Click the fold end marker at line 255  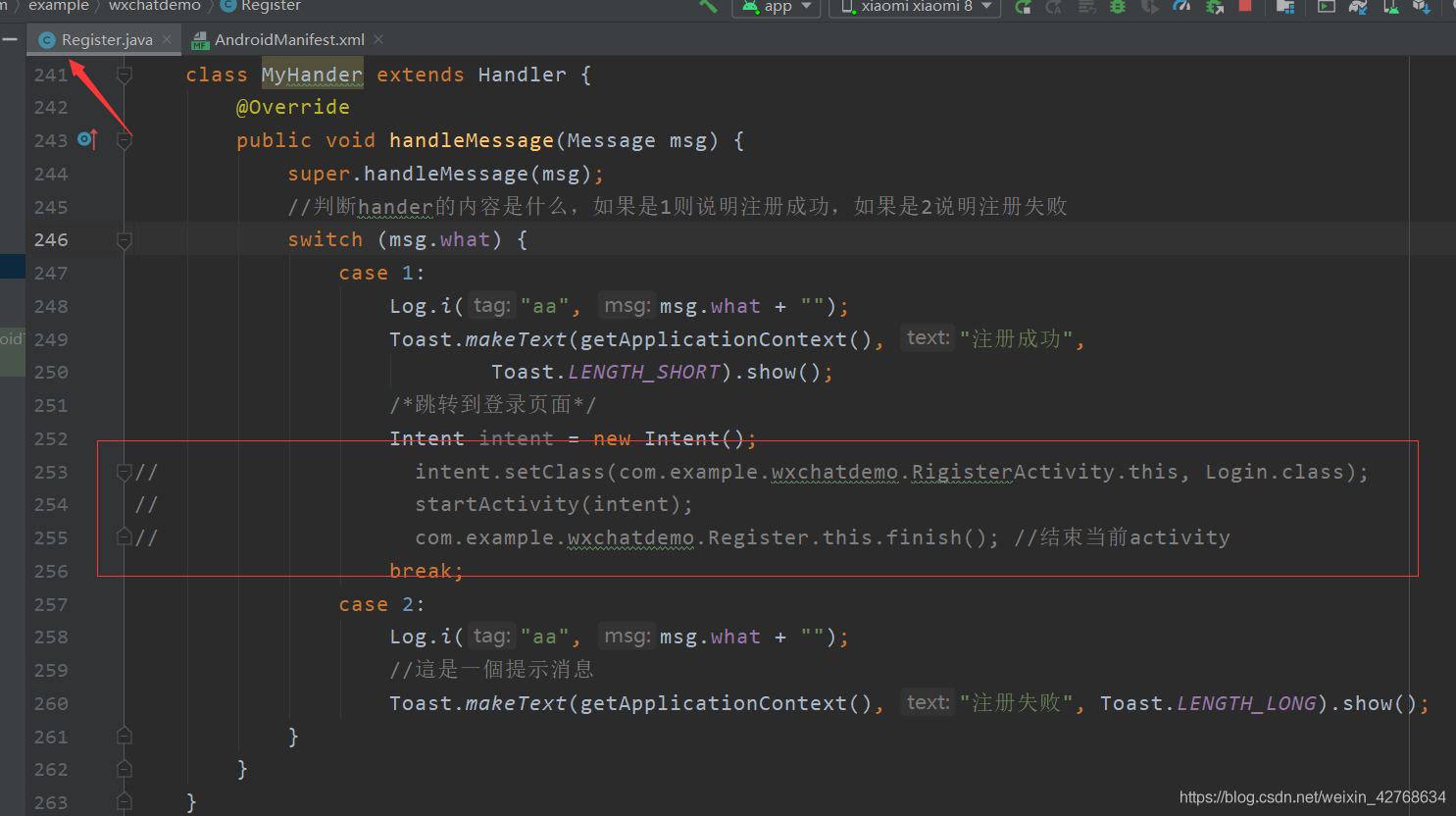pos(125,537)
